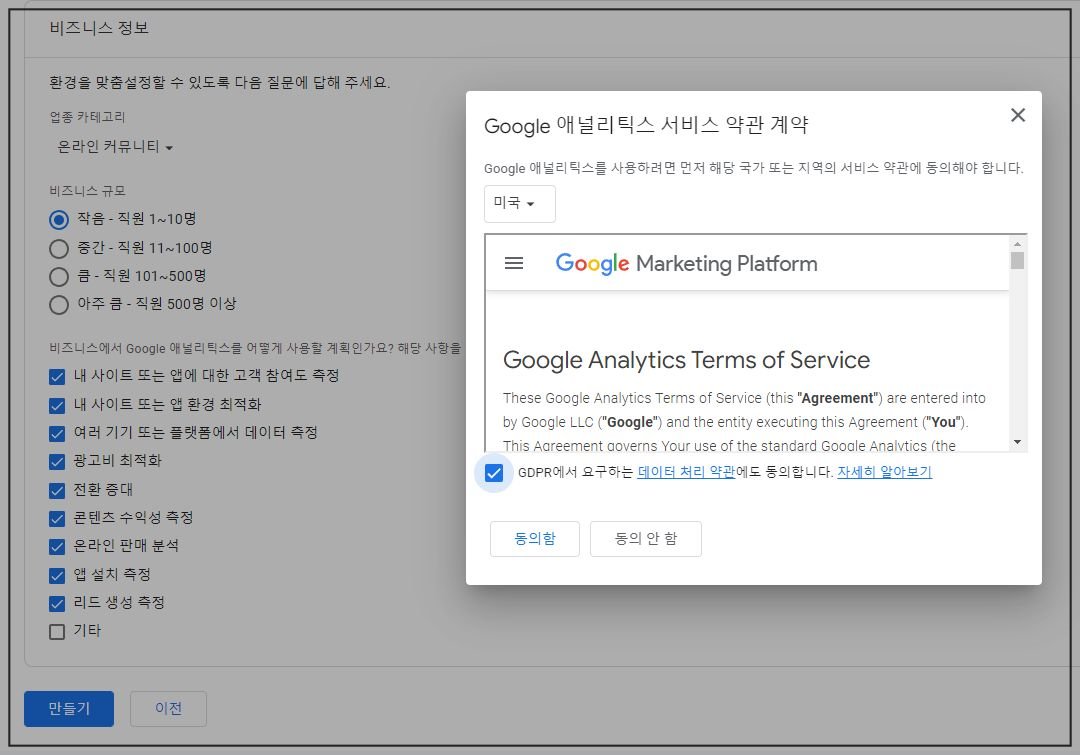Click the 만들기 button
The height and width of the screenshot is (755, 1080).
click(x=69, y=708)
